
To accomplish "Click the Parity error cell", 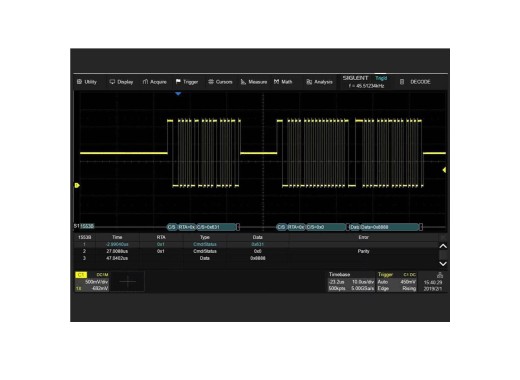I will click(364, 251).
